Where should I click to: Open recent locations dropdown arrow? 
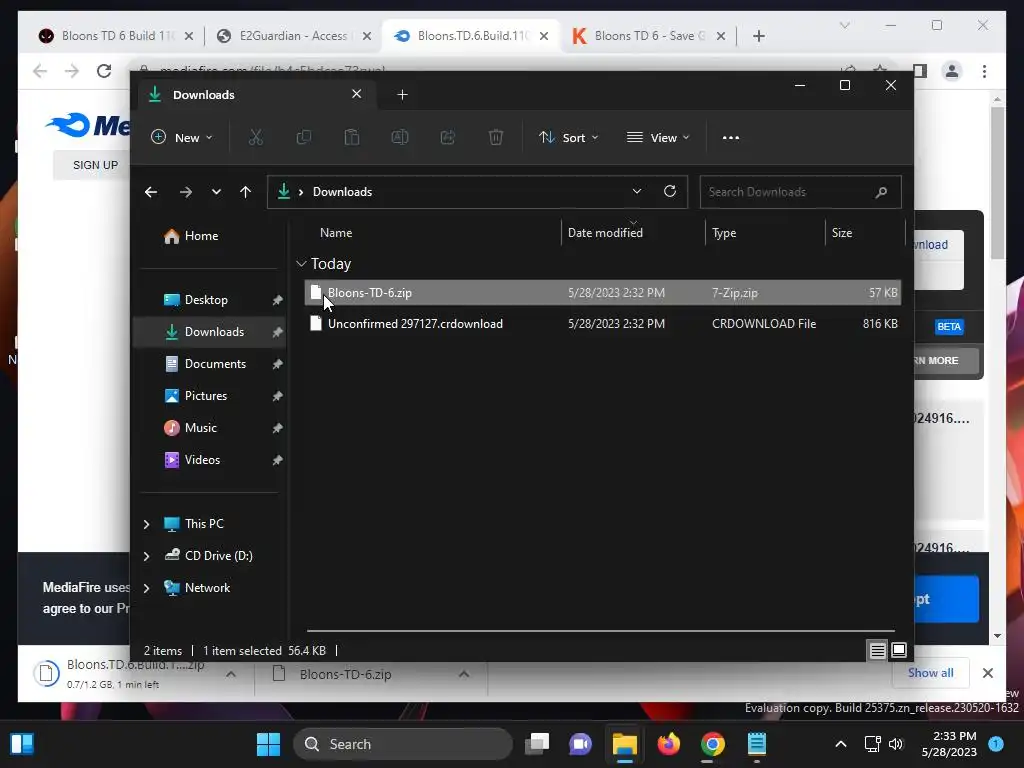coord(216,192)
